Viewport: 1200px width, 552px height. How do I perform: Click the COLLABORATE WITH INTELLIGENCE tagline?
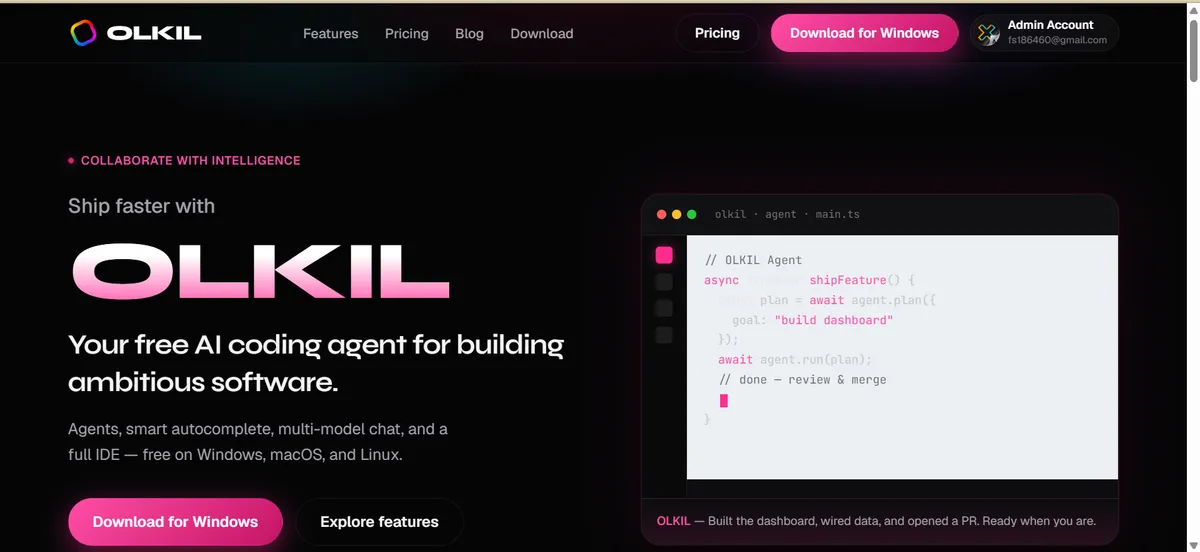click(x=190, y=160)
